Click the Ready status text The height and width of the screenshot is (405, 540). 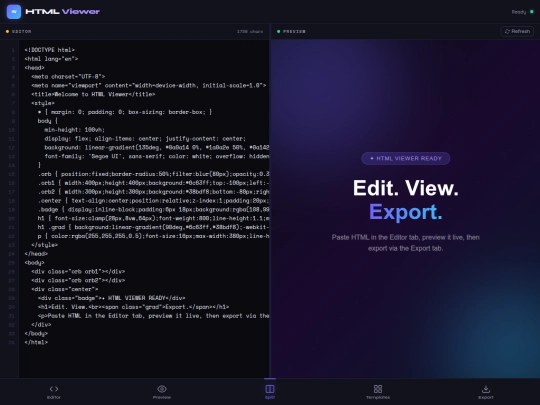pos(519,12)
